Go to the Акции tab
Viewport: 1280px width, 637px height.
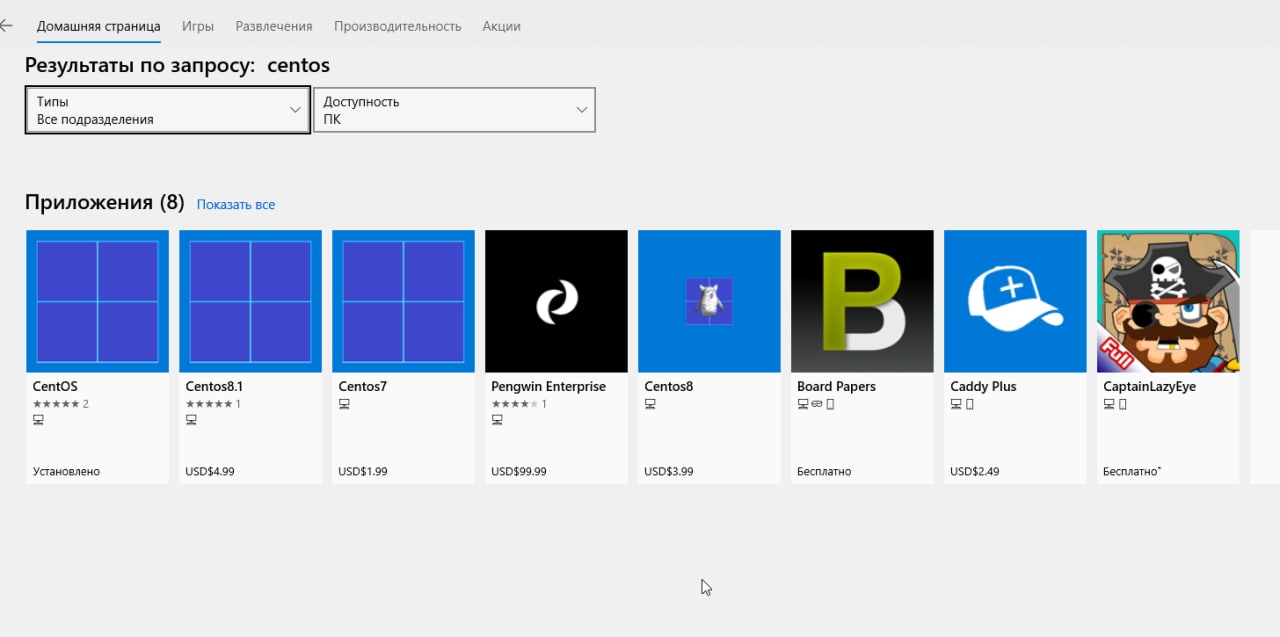(501, 26)
